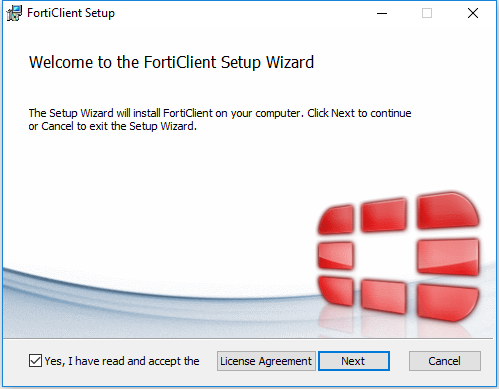Uncheck the accept license checkbox

pyautogui.click(x=35, y=361)
